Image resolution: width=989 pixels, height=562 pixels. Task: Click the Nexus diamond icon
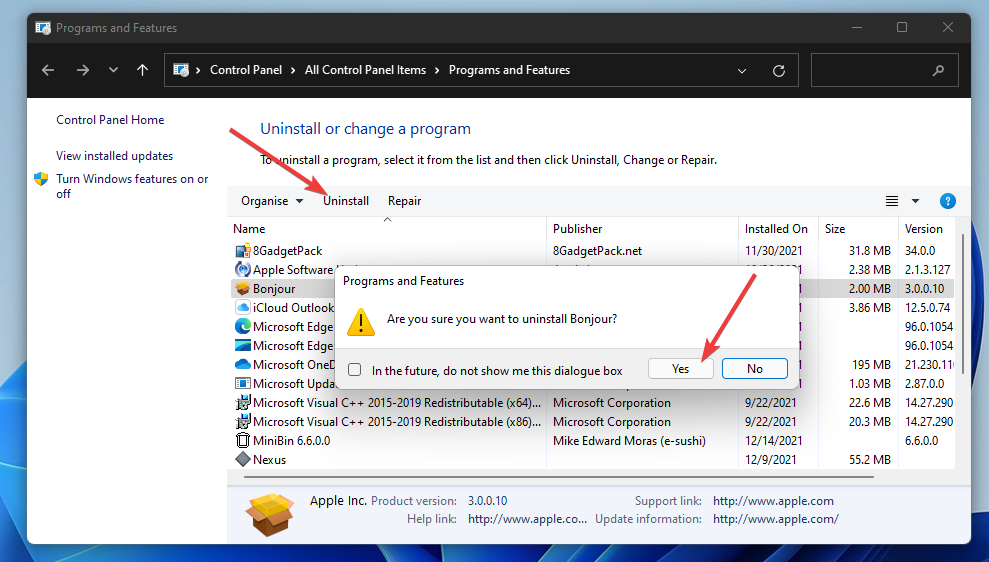tap(243, 459)
